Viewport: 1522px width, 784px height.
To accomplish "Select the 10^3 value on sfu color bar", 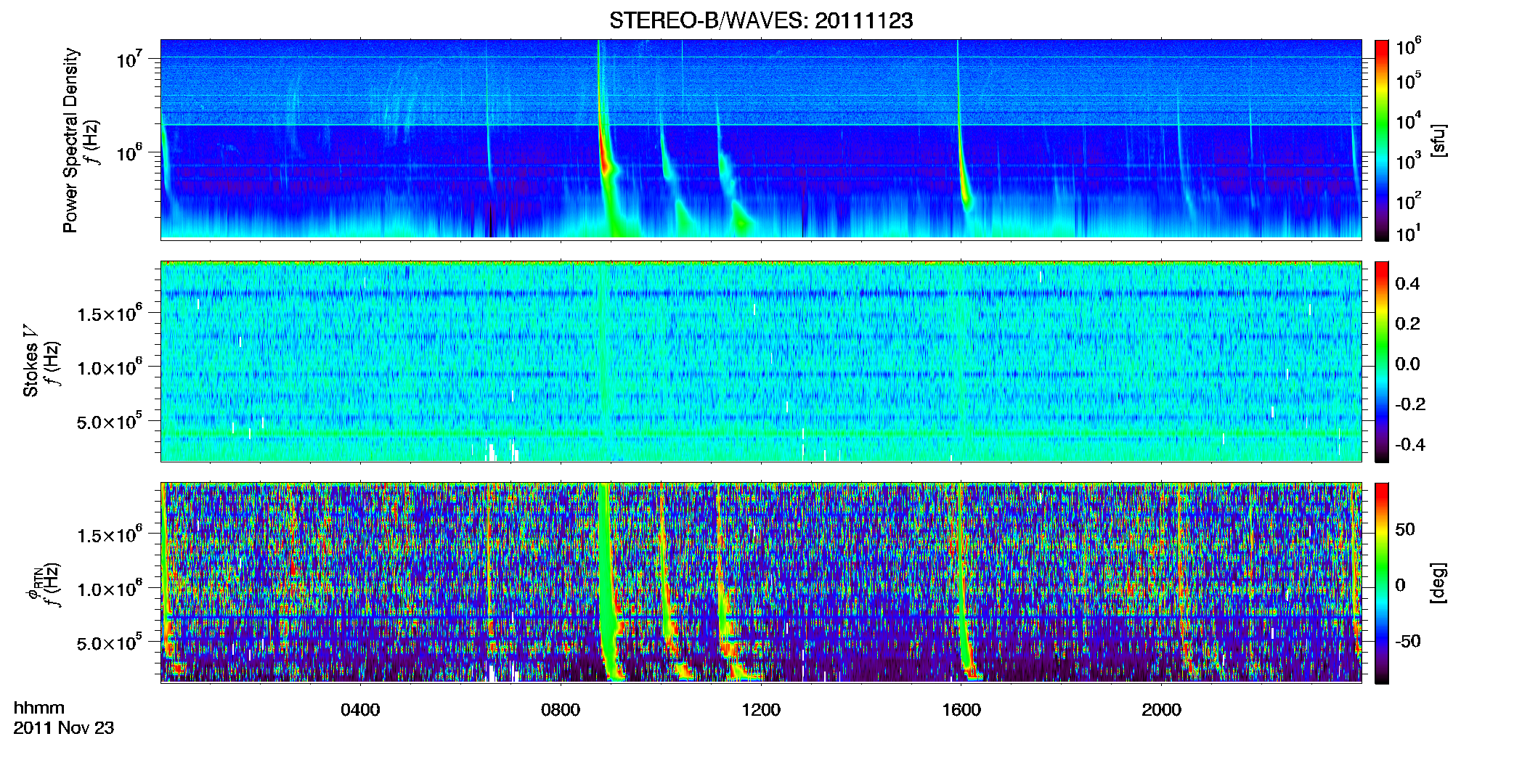I will tap(1409, 160).
